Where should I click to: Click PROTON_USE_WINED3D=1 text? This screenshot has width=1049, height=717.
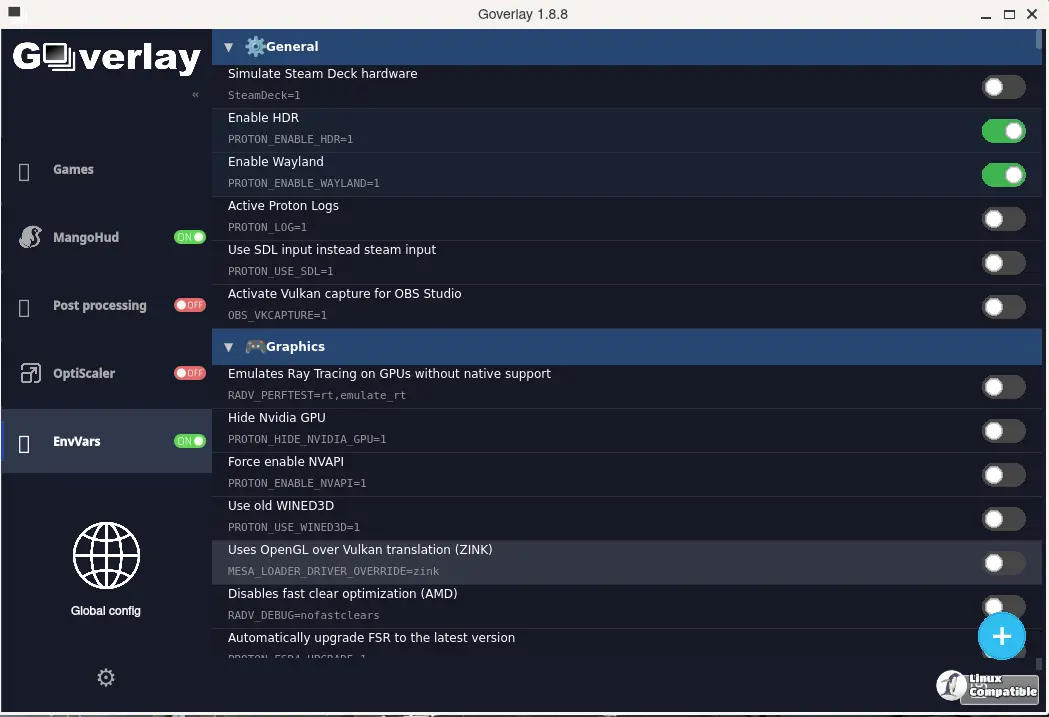294,528
